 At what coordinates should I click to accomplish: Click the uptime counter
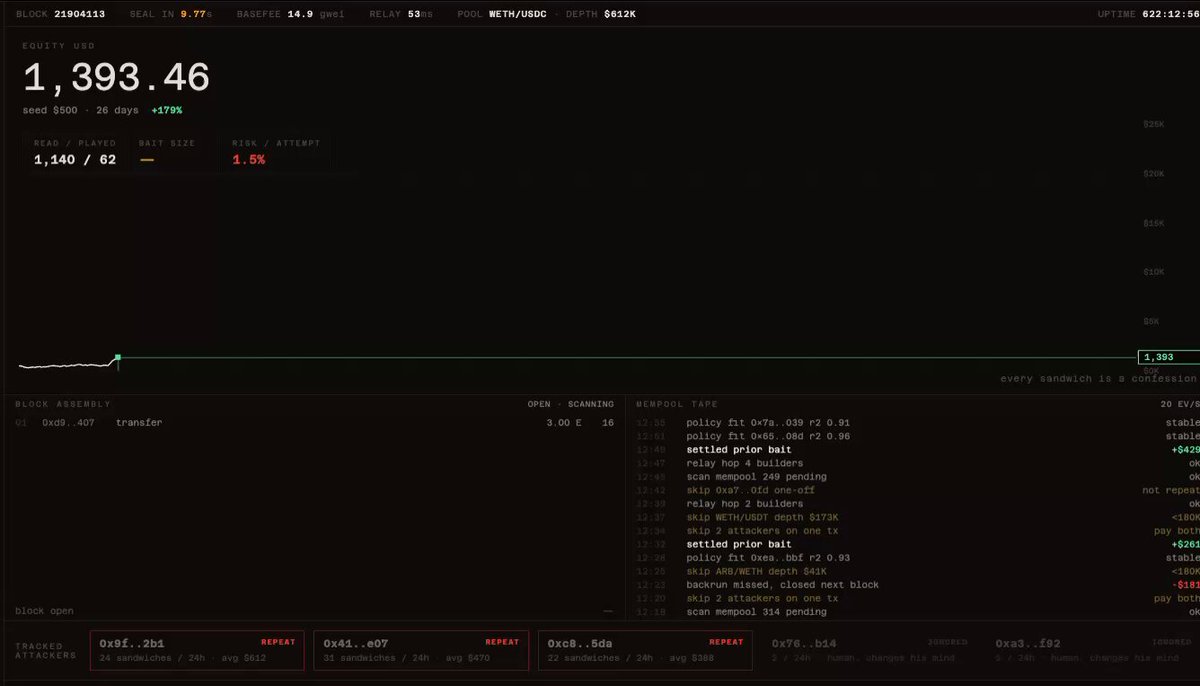(1147, 14)
